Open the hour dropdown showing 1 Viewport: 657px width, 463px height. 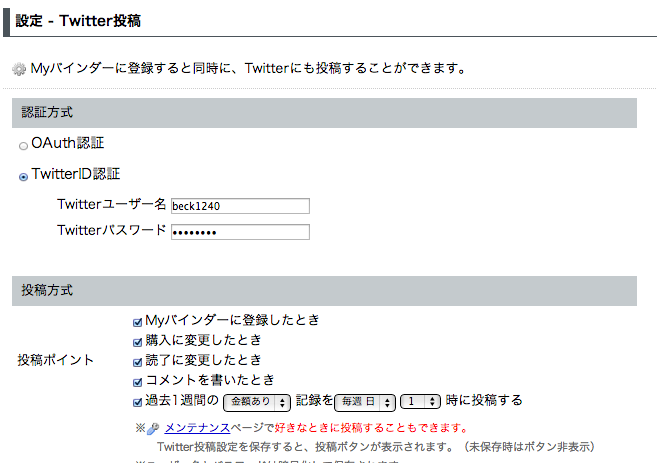pos(420,401)
